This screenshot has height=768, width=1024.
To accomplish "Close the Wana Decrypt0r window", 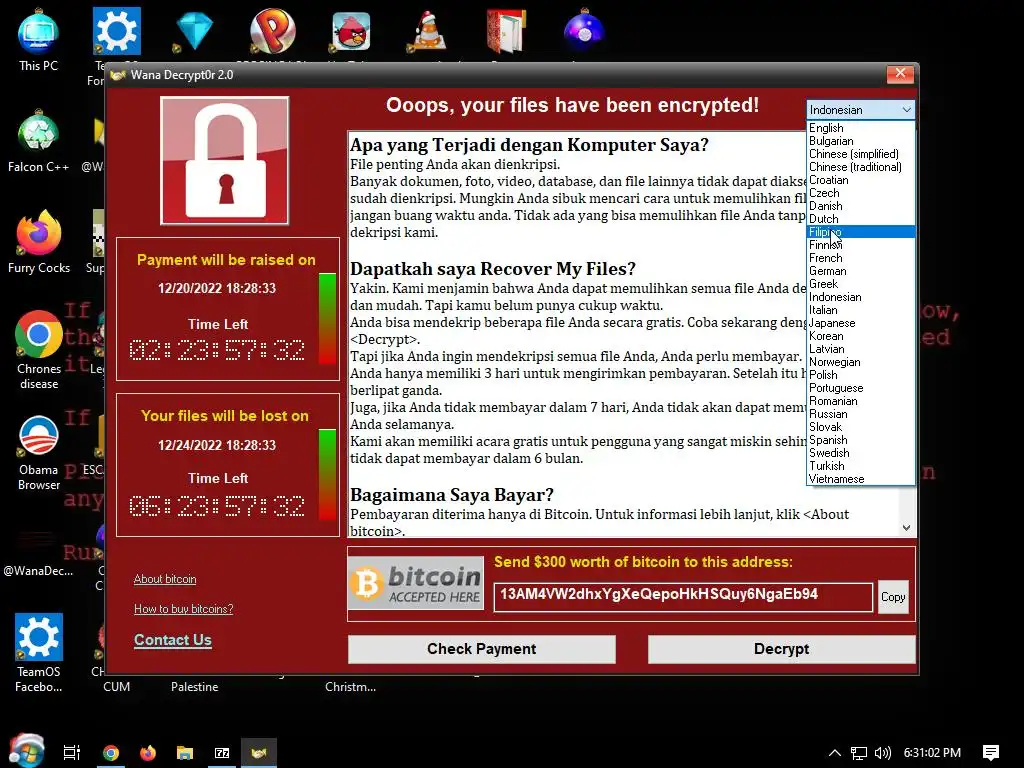I will click(x=900, y=74).
